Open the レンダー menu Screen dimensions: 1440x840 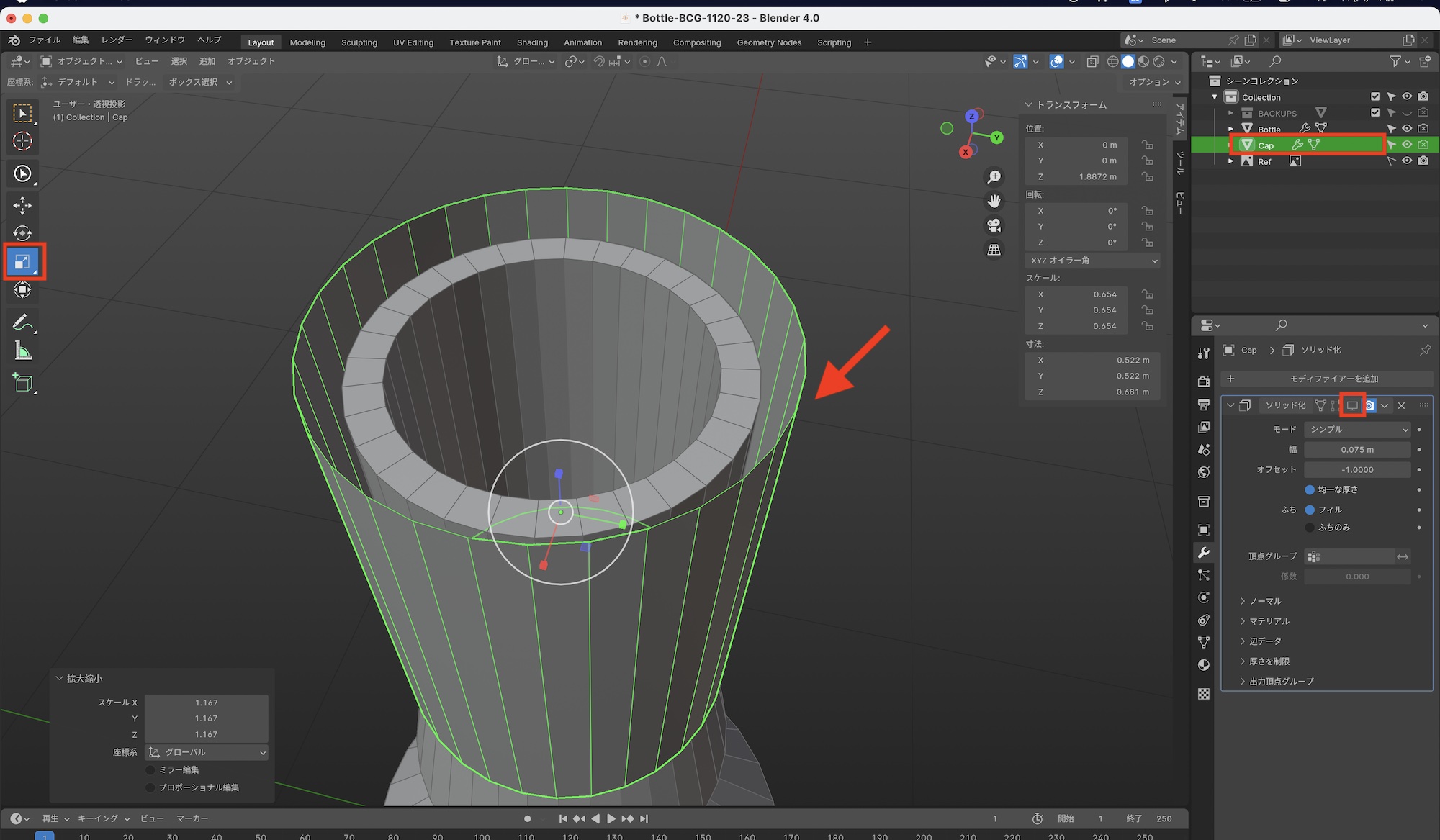[117, 40]
